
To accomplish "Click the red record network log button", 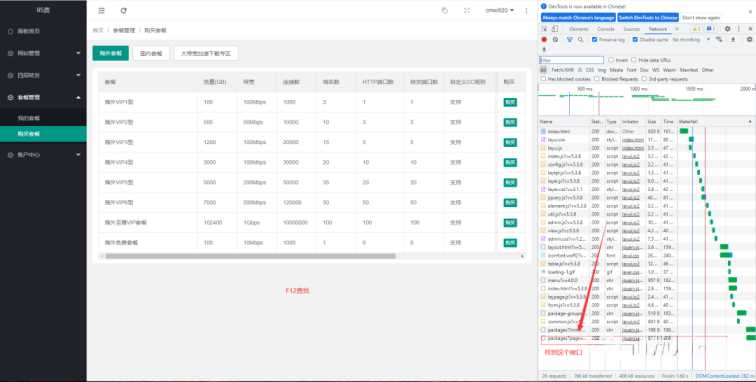I will pyautogui.click(x=544, y=40).
